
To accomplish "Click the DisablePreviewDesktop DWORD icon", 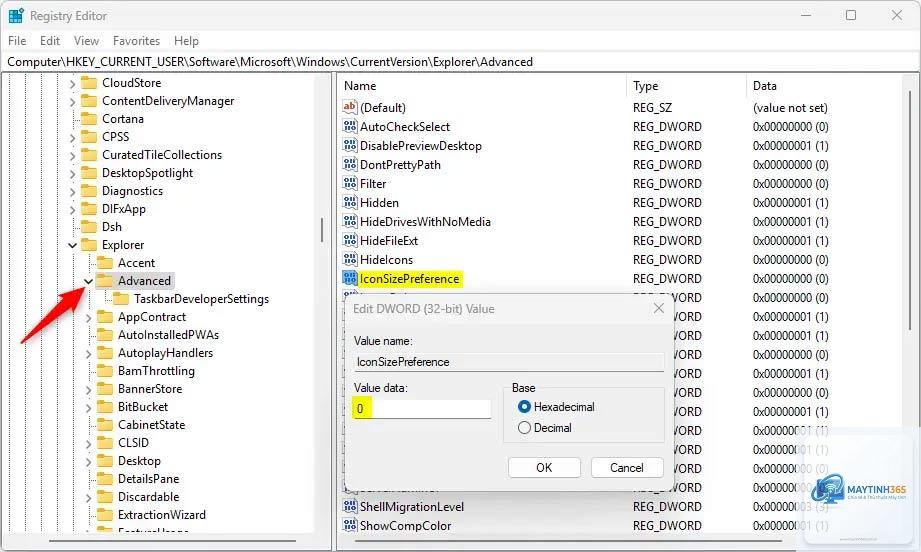I will pyautogui.click(x=349, y=145).
